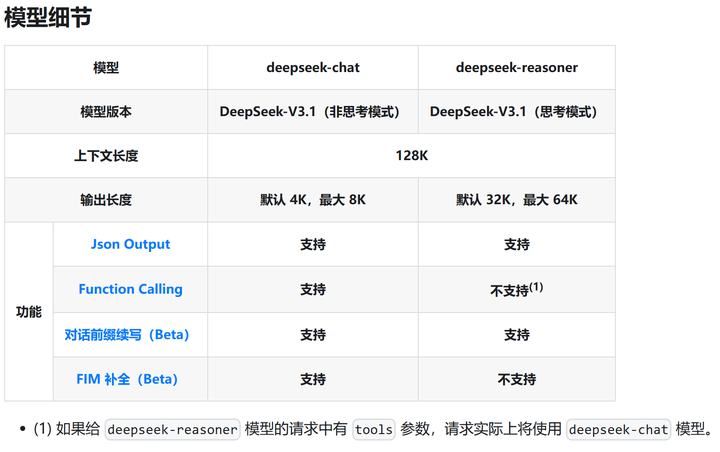The height and width of the screenshot is (452, 720).
Task: Click the DeepSeek-V3.1（思考模式）cell
Action: [516, 112]
